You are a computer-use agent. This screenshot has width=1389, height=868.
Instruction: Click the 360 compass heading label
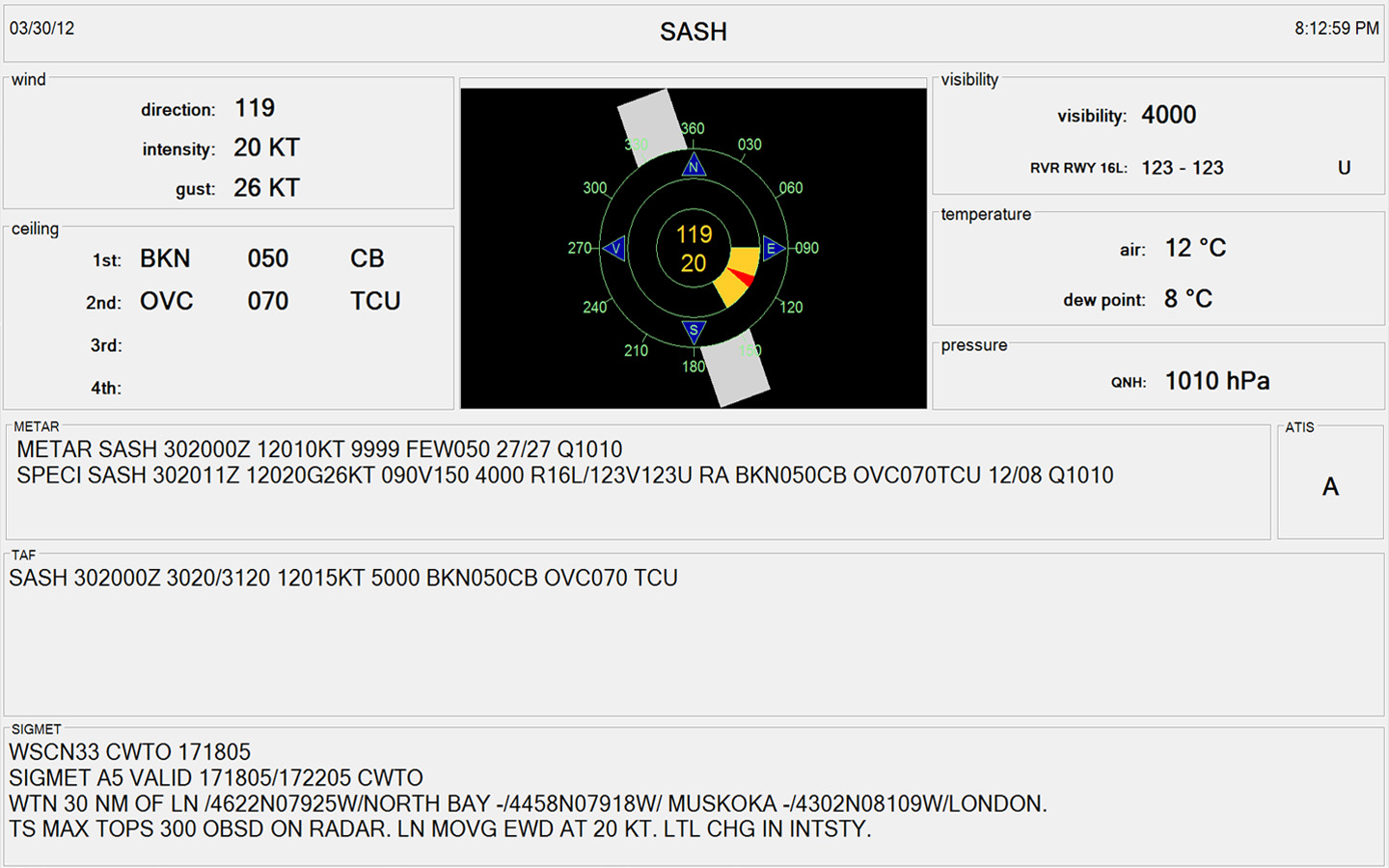click(x=693, y=128)
